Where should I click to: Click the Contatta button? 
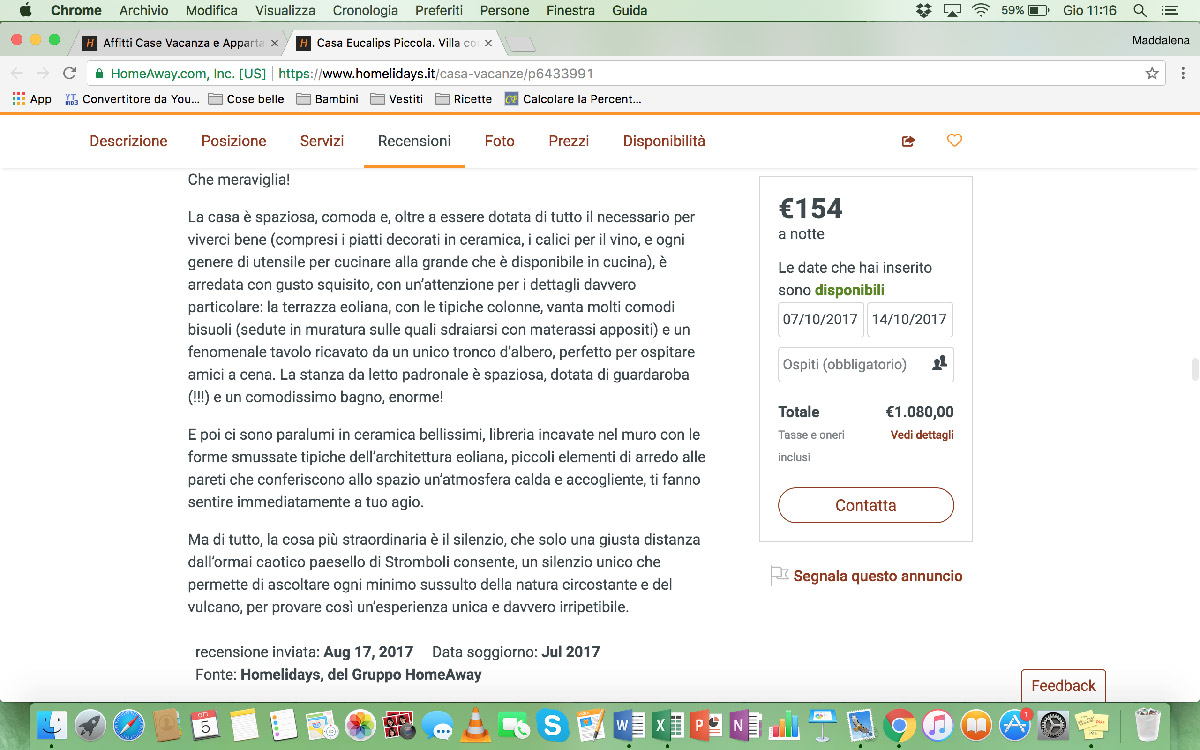(x=866, y=505)
